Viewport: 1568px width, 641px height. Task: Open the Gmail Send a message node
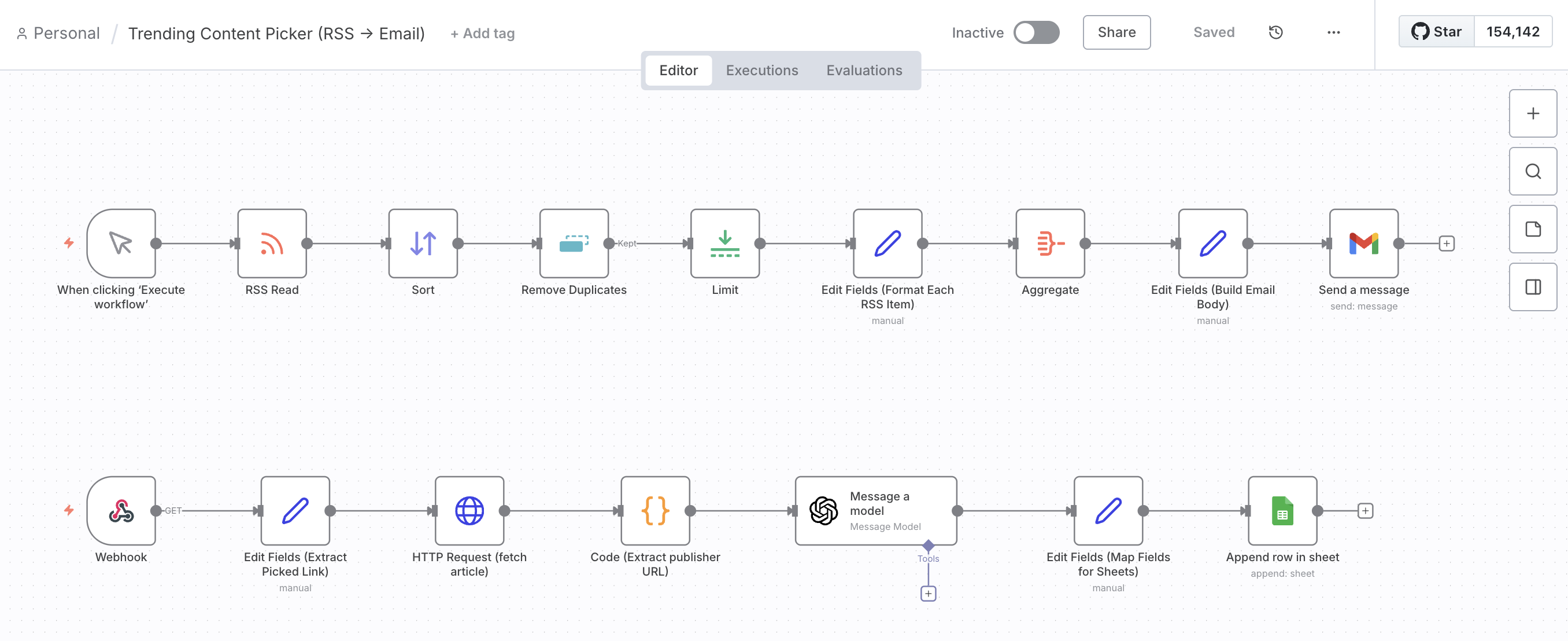coord(1363,243)
